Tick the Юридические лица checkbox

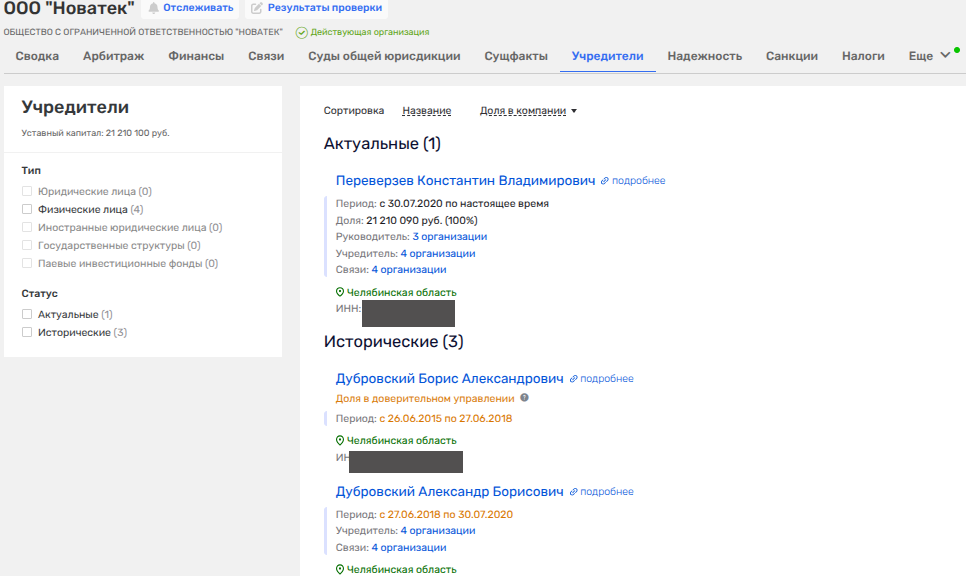pos(27,192)
